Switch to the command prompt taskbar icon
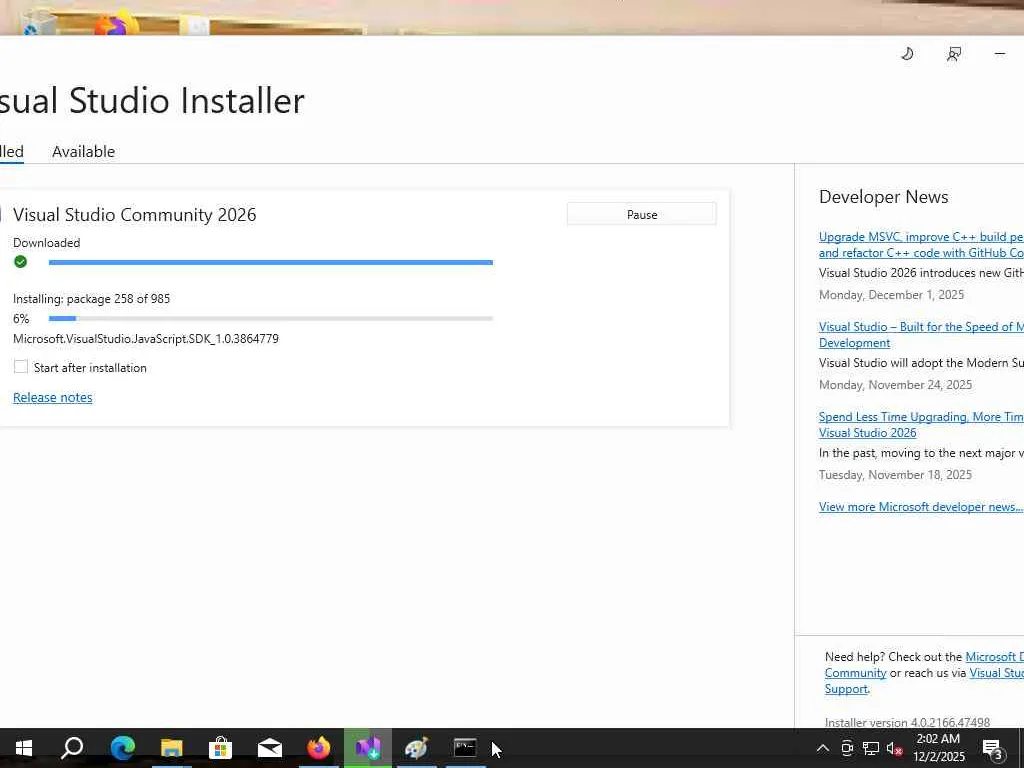 [x=465, y=748]
